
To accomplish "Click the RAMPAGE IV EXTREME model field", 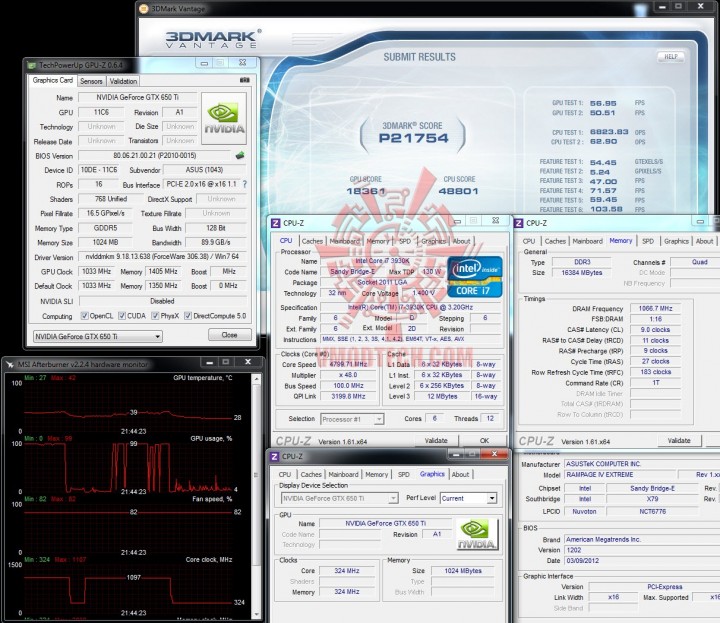I will 620,475.
